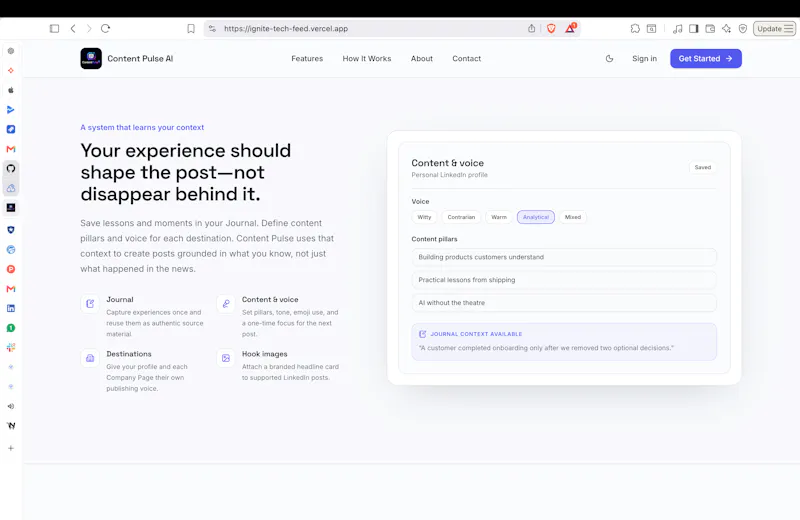Click the 'Content & voice' card heading

click(447, 163)
